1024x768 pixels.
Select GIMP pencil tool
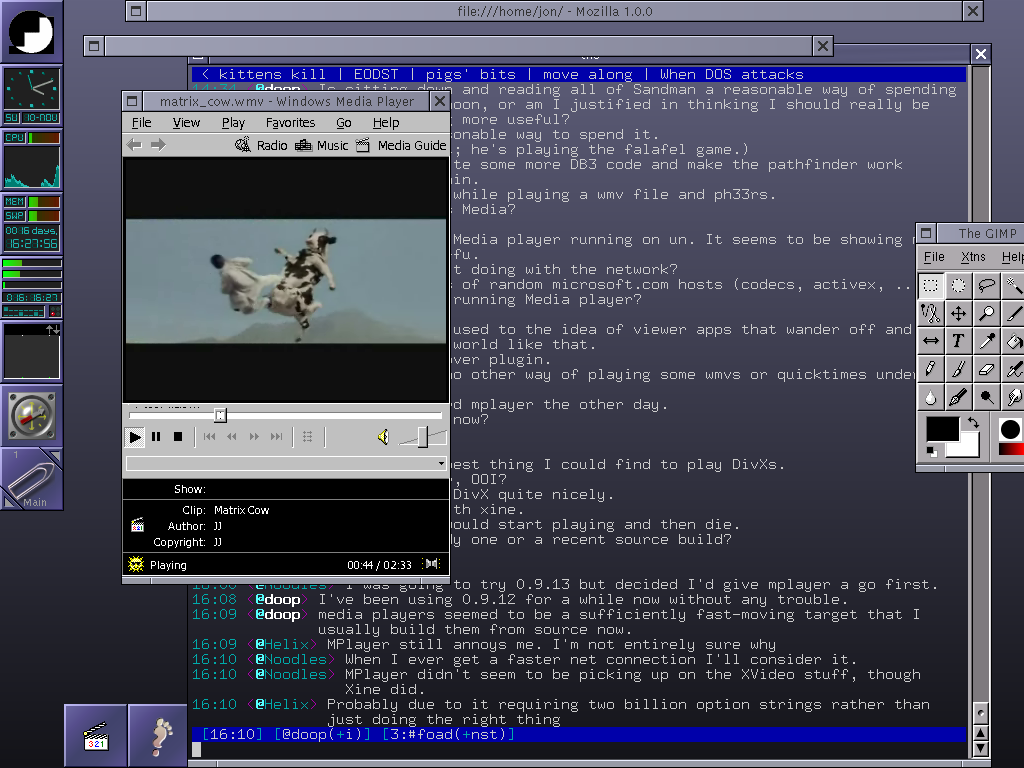tap(931, 369)
